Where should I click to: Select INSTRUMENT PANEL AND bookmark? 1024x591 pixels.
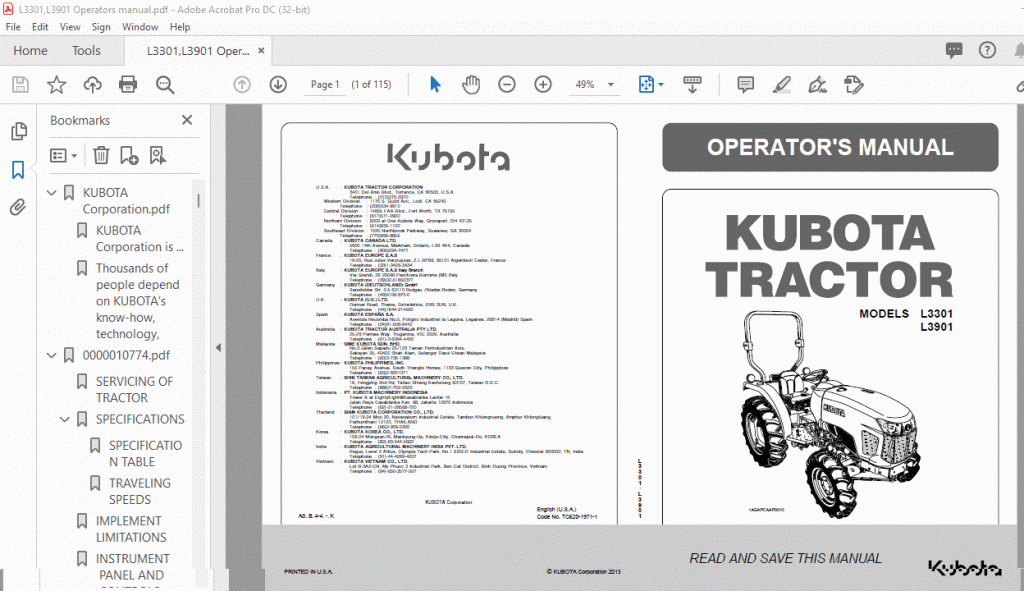133,567
